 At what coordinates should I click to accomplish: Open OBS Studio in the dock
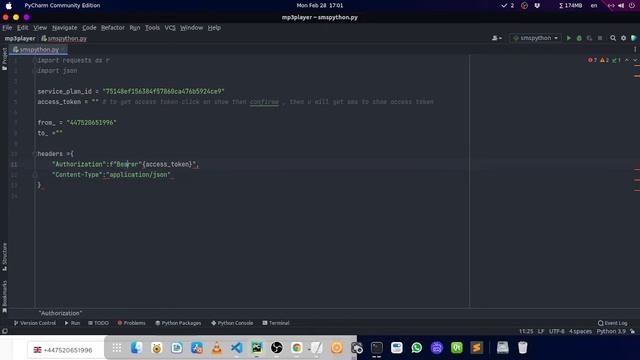click(x=276, y=348)
